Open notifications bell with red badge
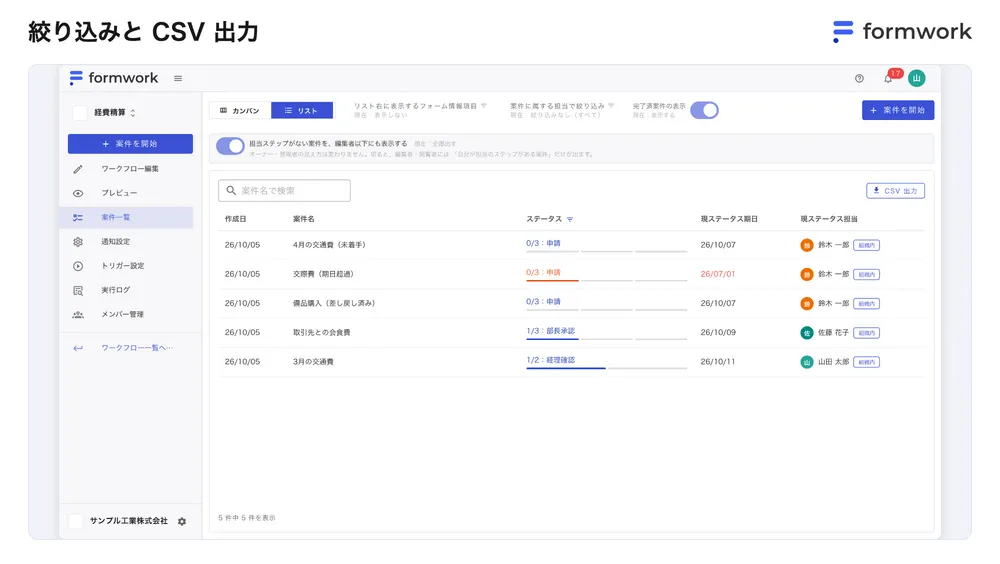Viewport: 1000px width, 564px height. click(x=888, y=78)
